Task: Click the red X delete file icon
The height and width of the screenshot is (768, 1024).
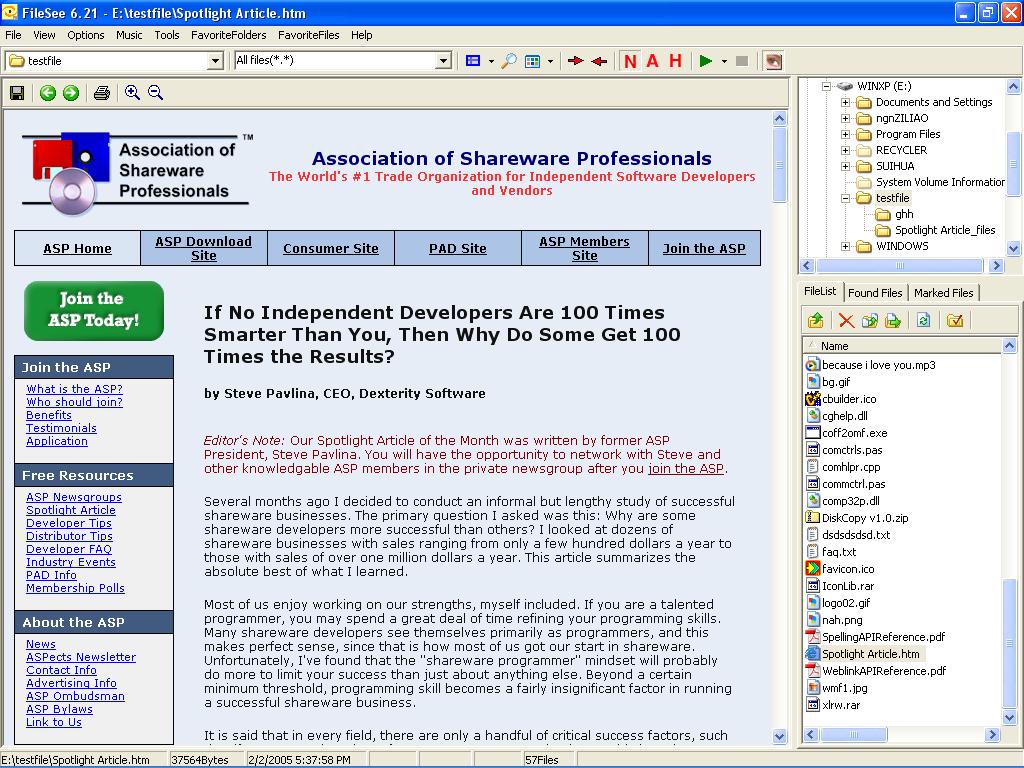Action: (846, 320)
